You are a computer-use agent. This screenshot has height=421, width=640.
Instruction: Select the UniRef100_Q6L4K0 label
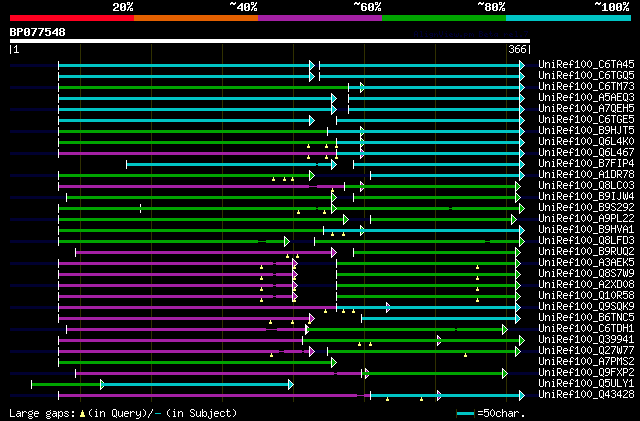pyautogui.click(x=586, y=142)
